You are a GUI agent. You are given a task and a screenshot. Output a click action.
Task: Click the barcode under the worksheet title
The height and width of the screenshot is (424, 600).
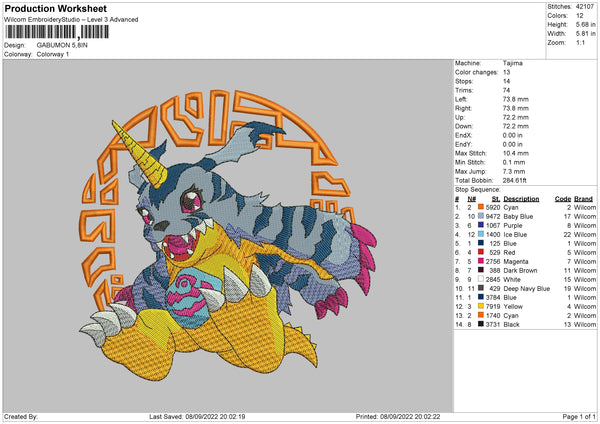(57, 32)
